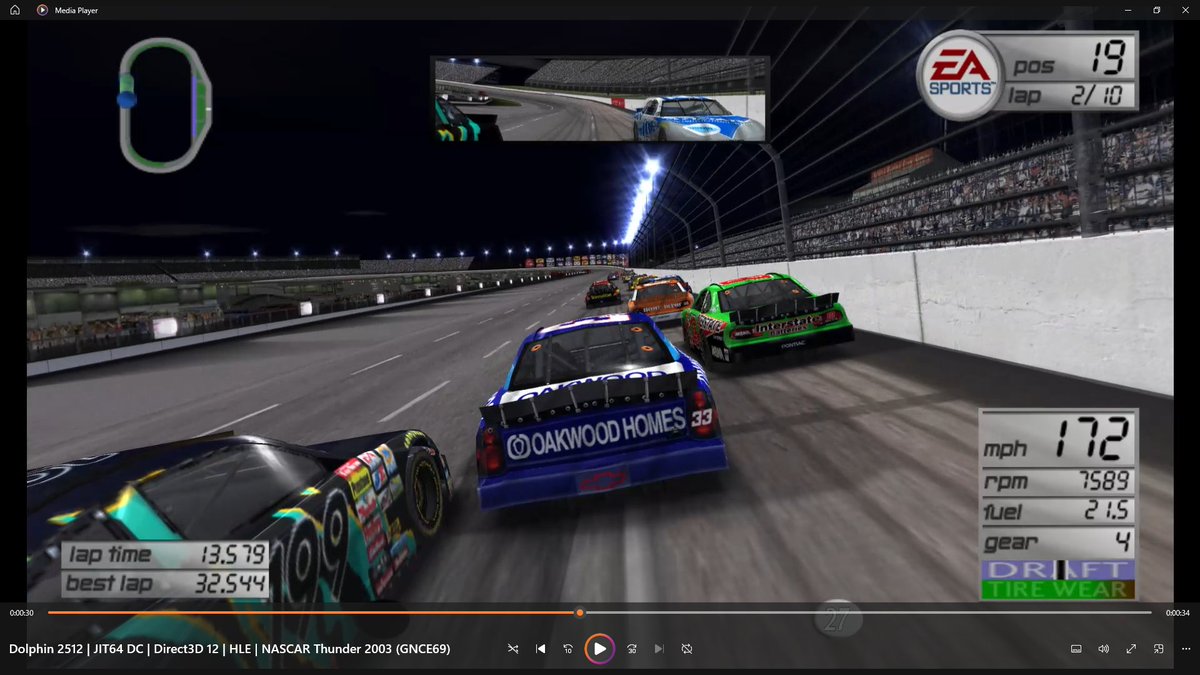
Task: Toggle repeat mode
Action: tap(687, 649)
